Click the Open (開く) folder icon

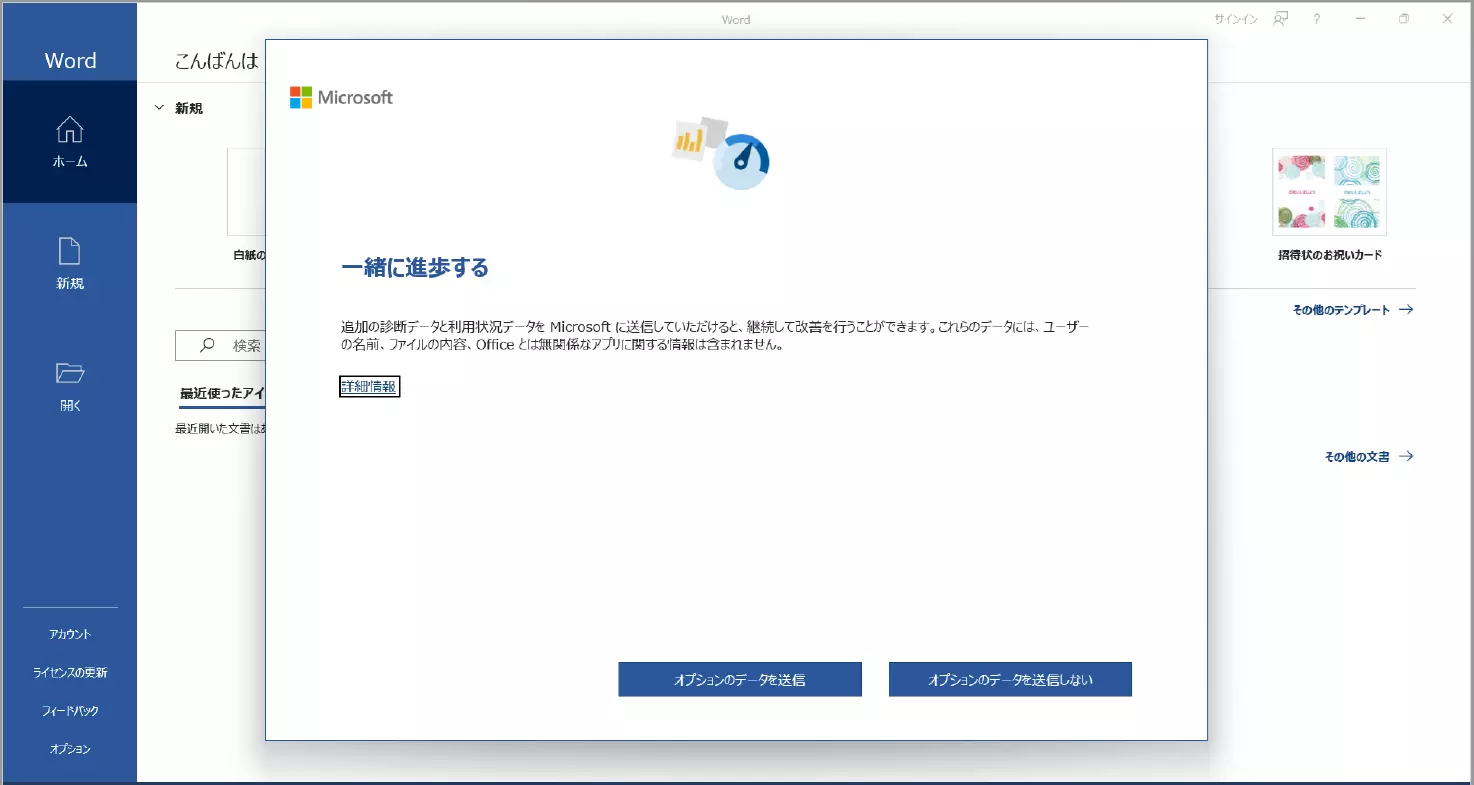click(x=69, y=374)
